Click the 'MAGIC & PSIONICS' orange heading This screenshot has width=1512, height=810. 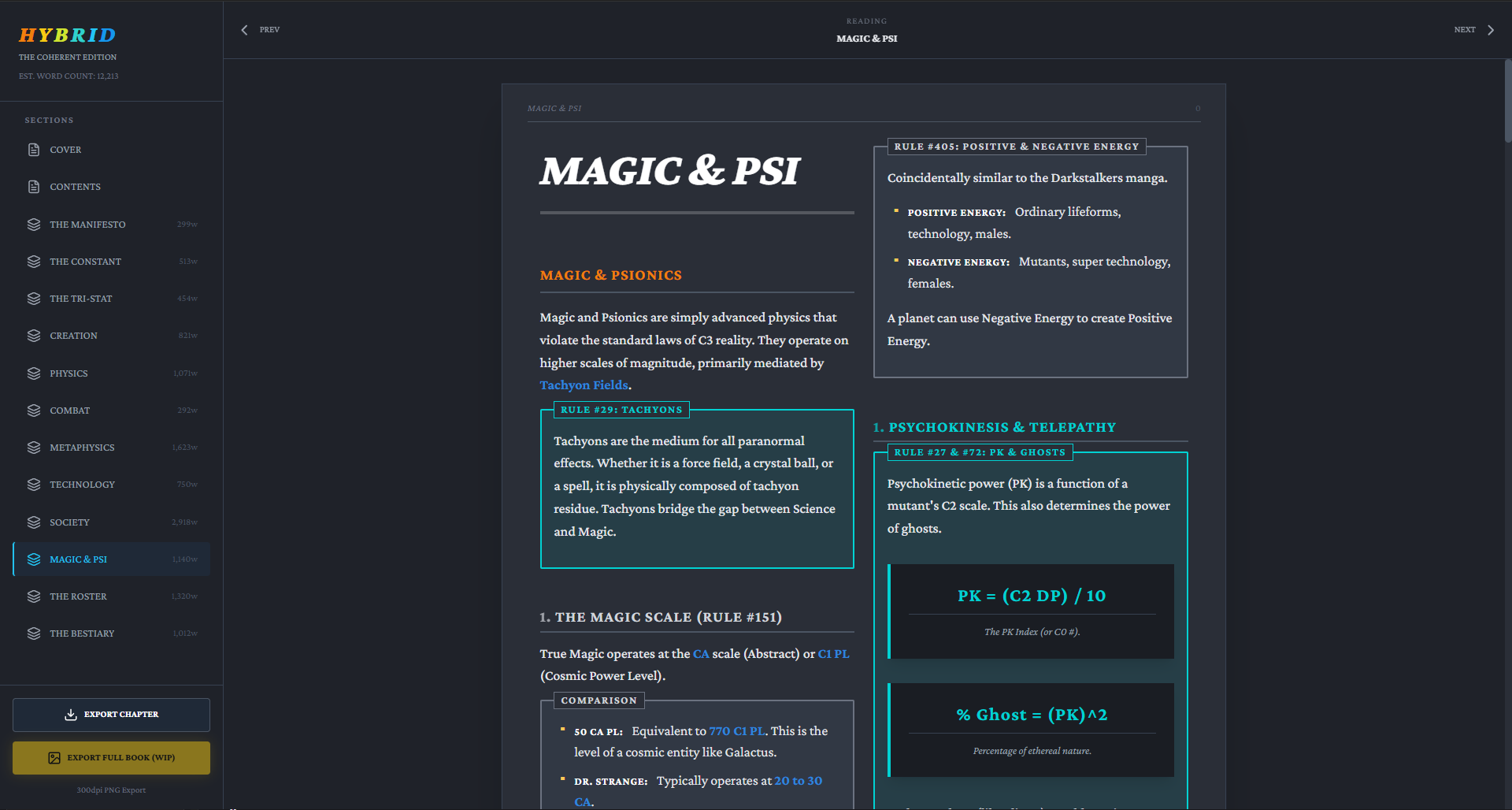click(611, 275)
